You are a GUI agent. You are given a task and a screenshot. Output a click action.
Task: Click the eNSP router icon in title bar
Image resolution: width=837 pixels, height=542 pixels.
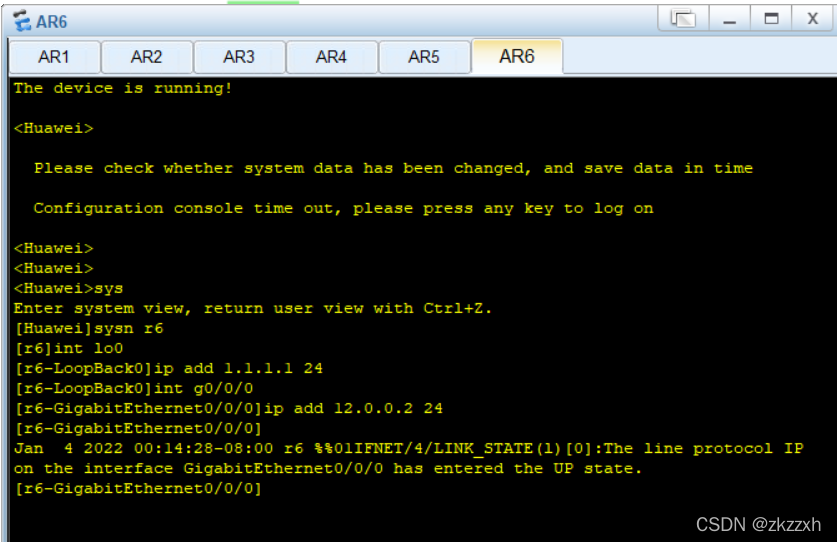click(x=22, y=21)
